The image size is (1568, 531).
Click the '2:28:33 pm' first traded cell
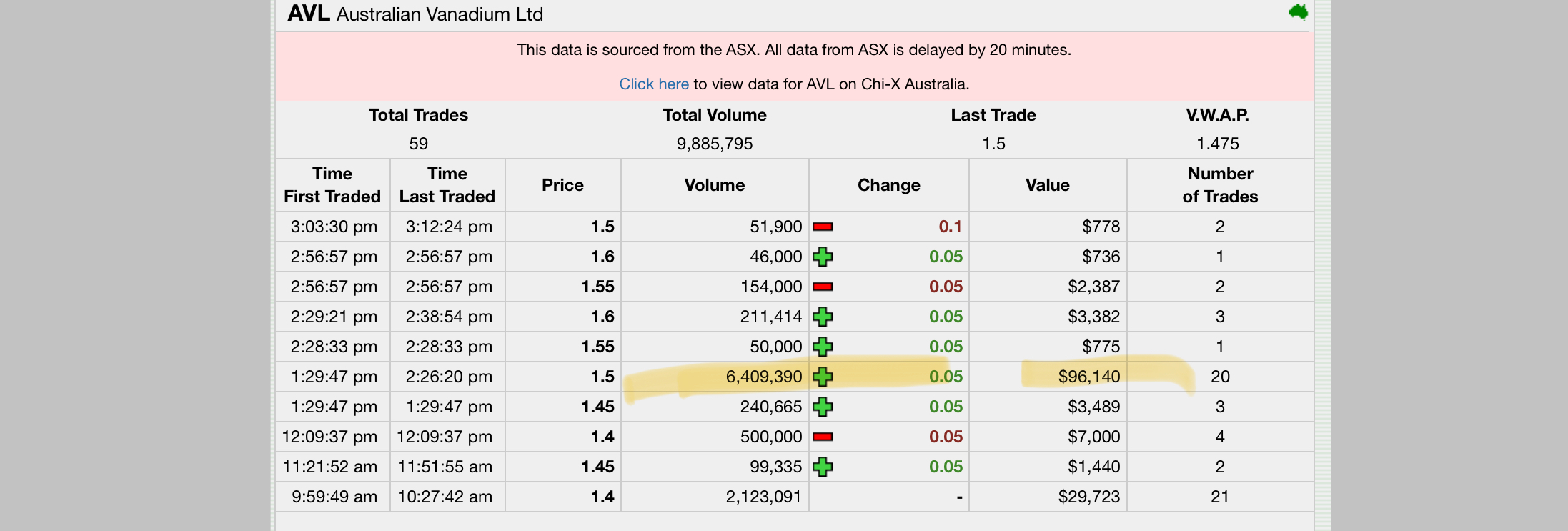point(334,347)
